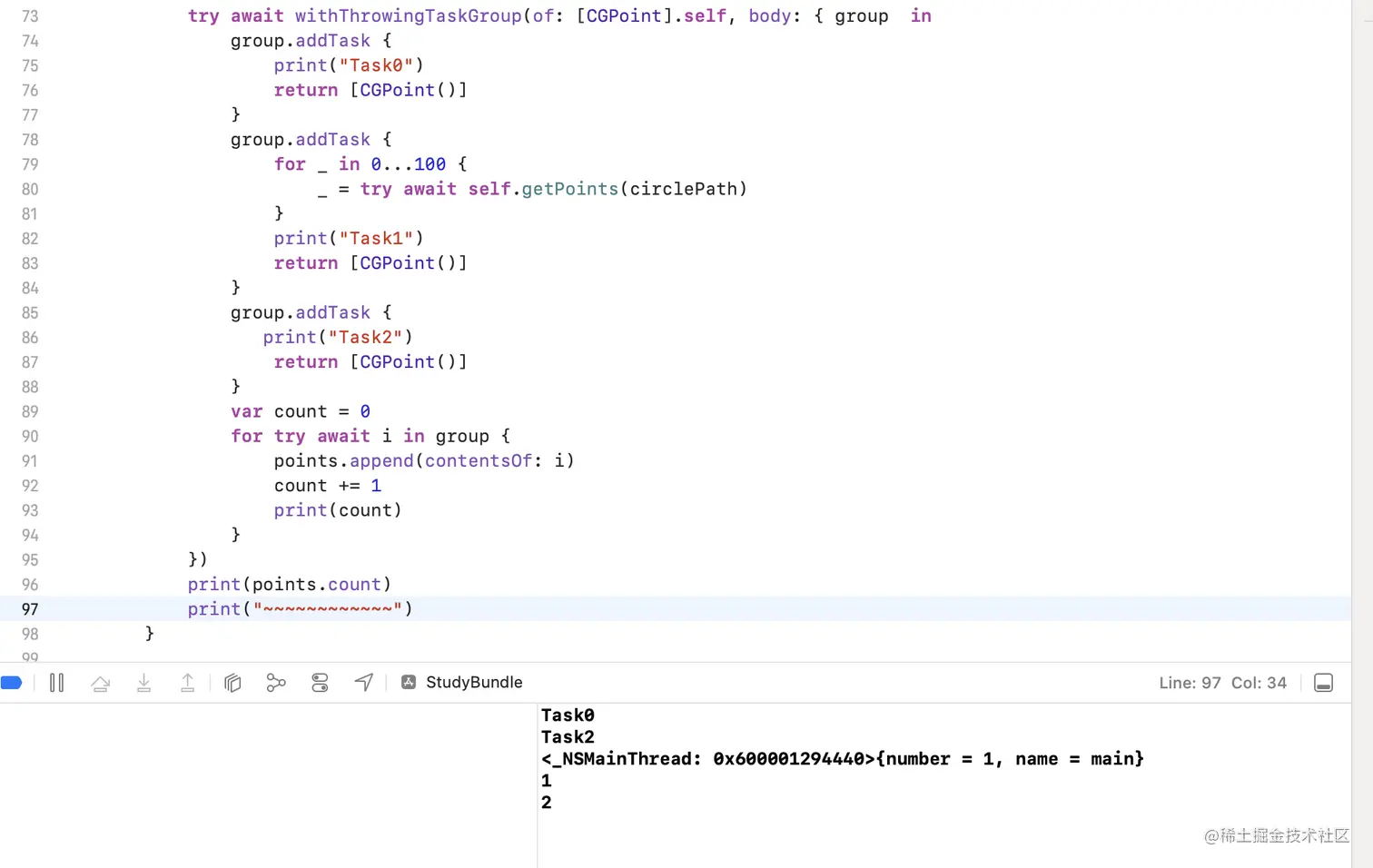Click line number 97 in gutter

pyautogui.click(x=30, y=609)
